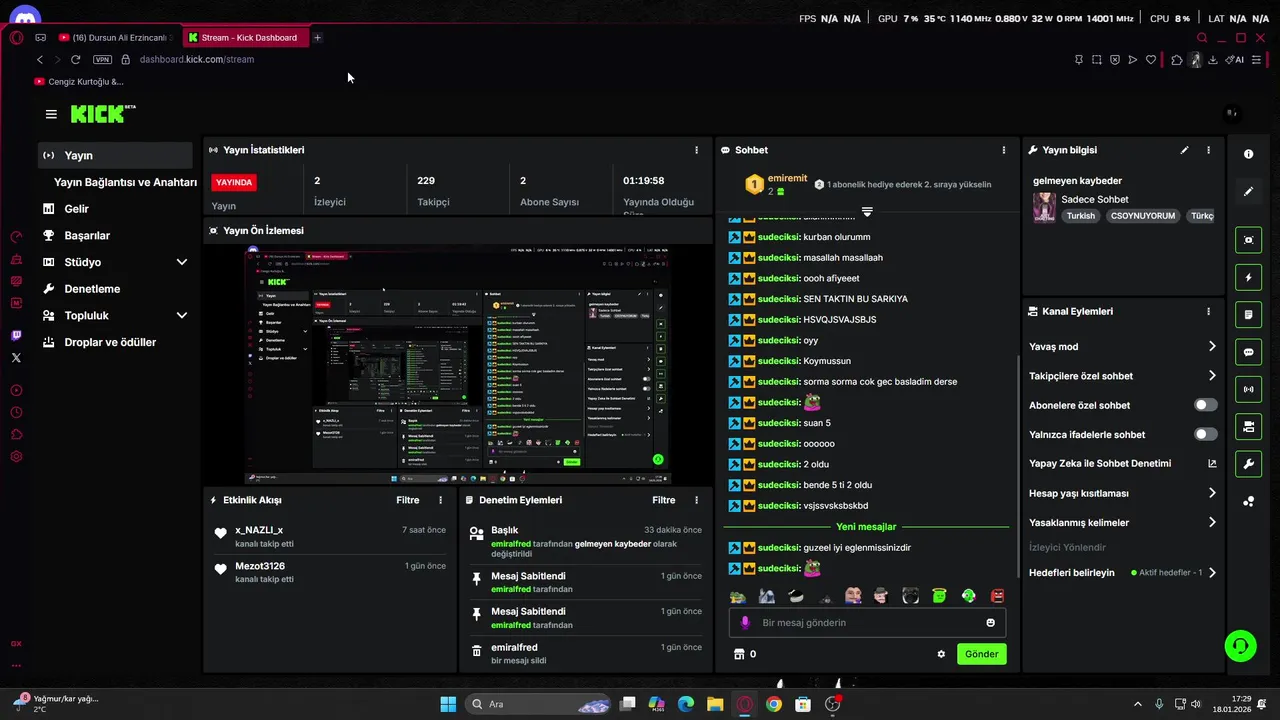The image size is (1280, 720).
Task: Toggle Abonelere özel sohbet switch
Action: coord(1206,405)
